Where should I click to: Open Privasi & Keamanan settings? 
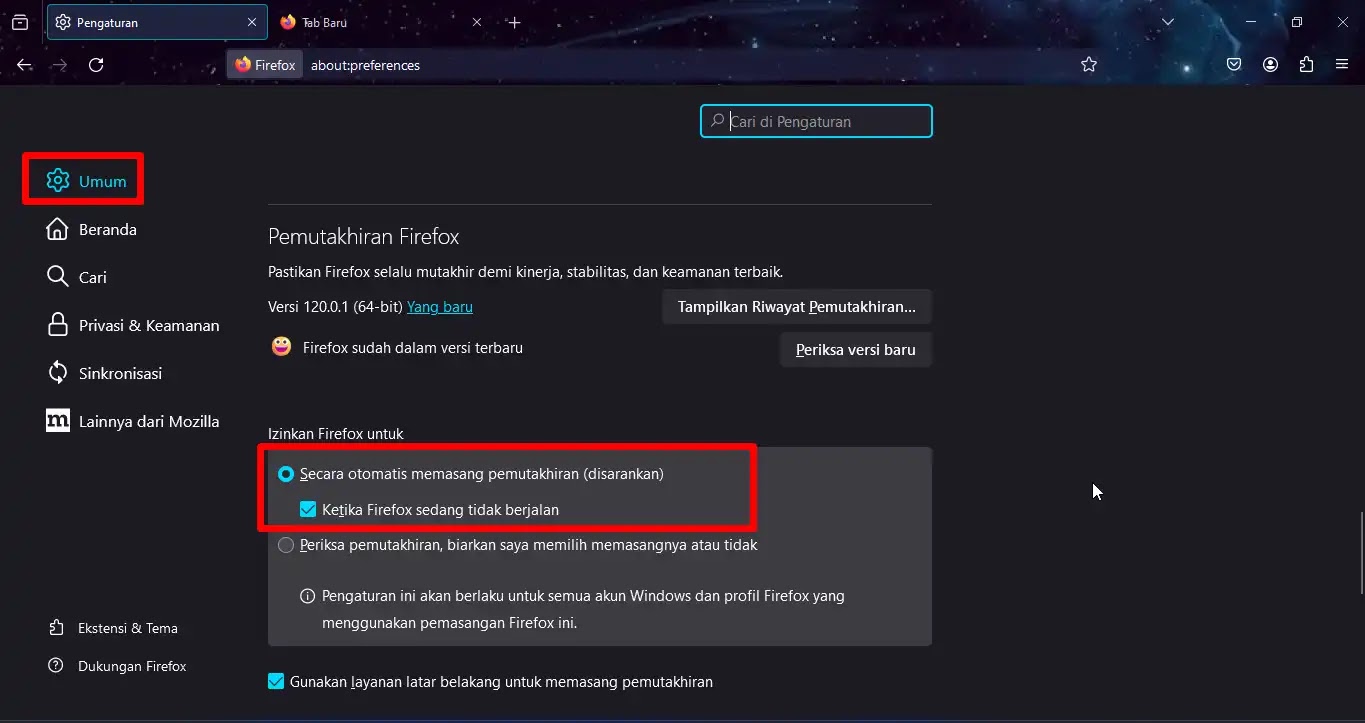tap(134, 325)
